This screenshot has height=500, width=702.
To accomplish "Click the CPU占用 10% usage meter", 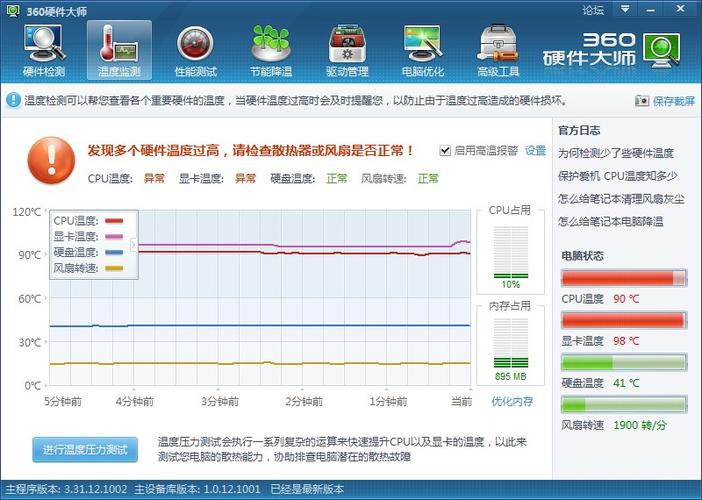I will point(511,252).
